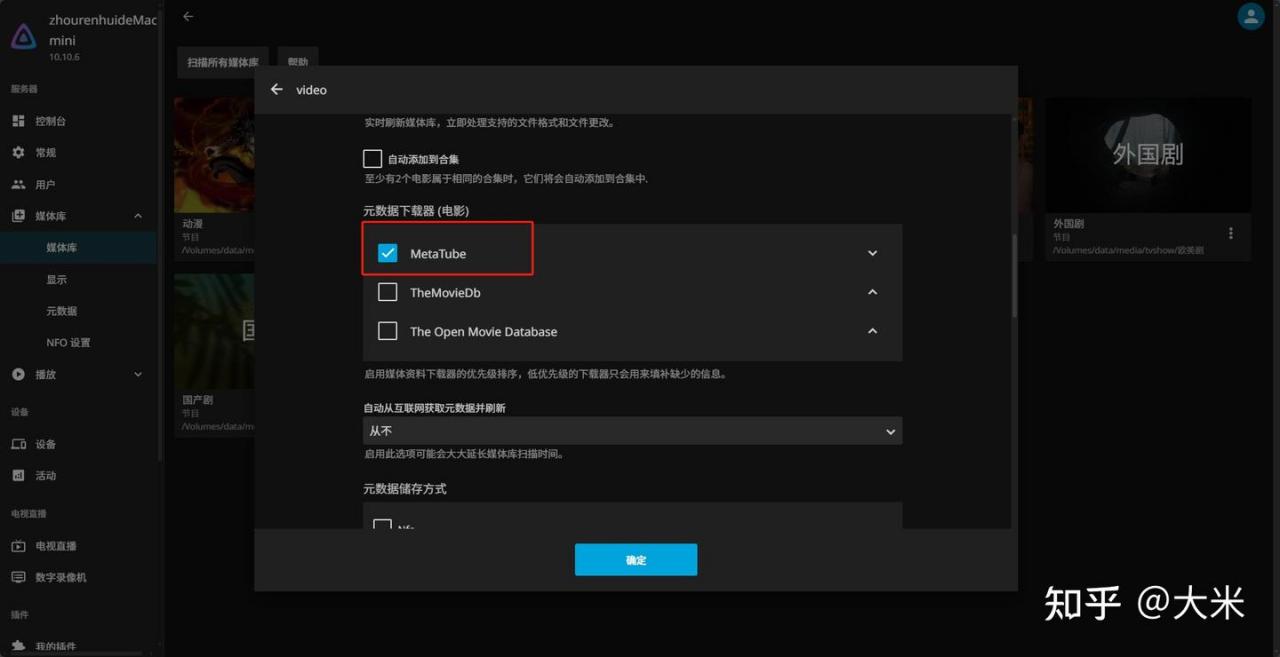Click the 媒体库 libraries sidebar section icon
1280x657 pixels.
(18, 216)
